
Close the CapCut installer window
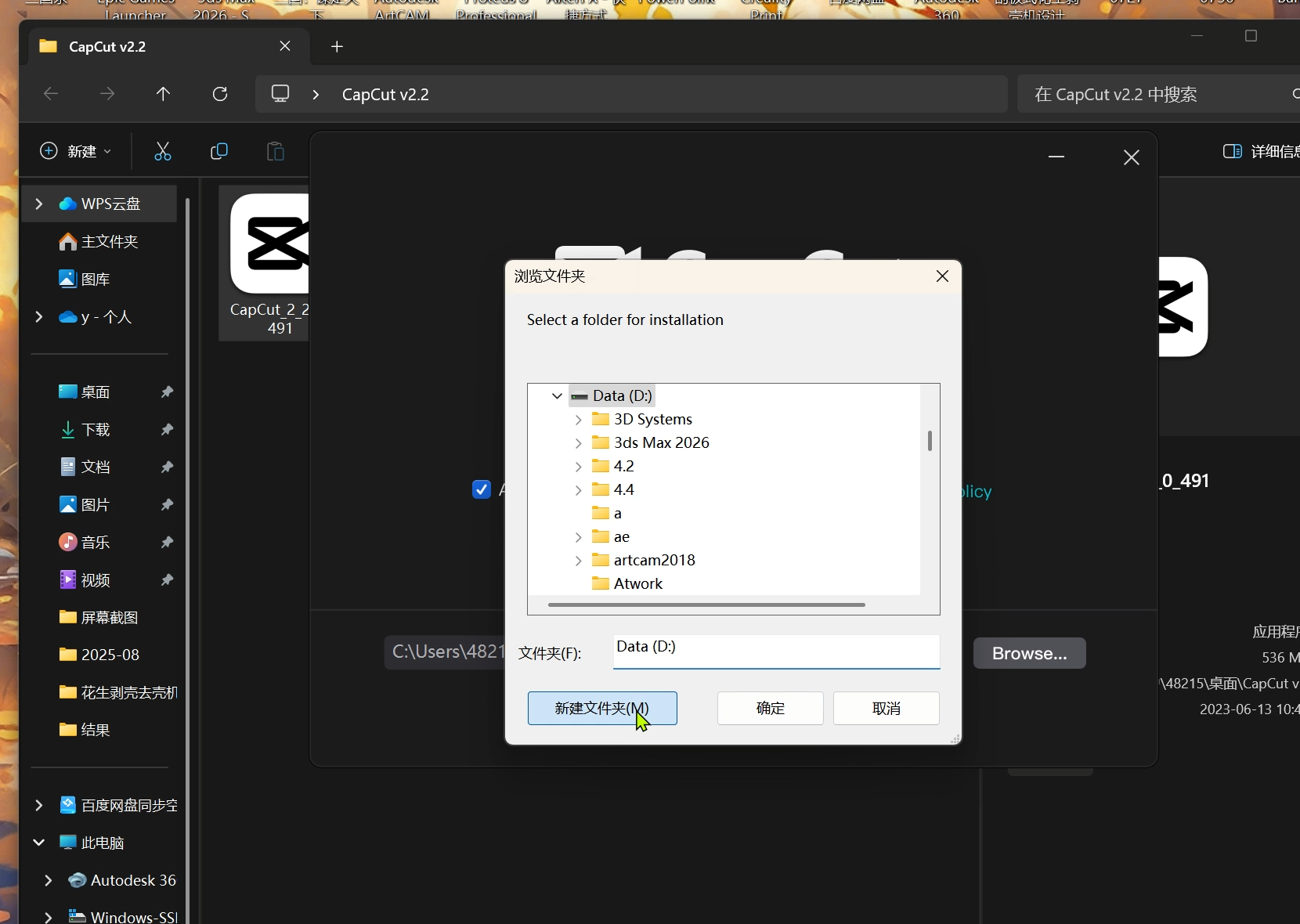pyautogui.click(x=1132, y=157)
